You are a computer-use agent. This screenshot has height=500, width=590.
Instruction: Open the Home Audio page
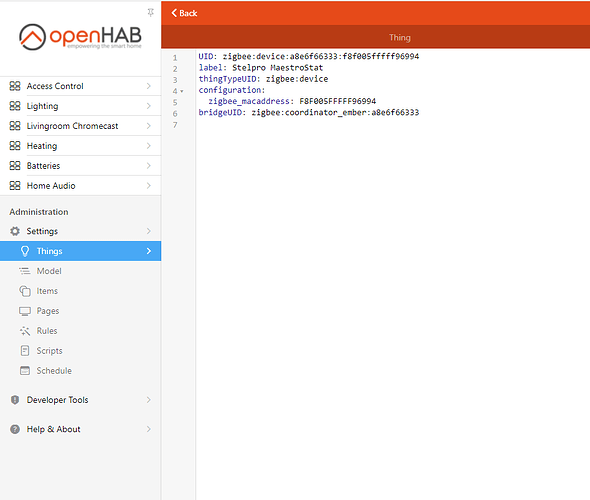pos(81,186)
